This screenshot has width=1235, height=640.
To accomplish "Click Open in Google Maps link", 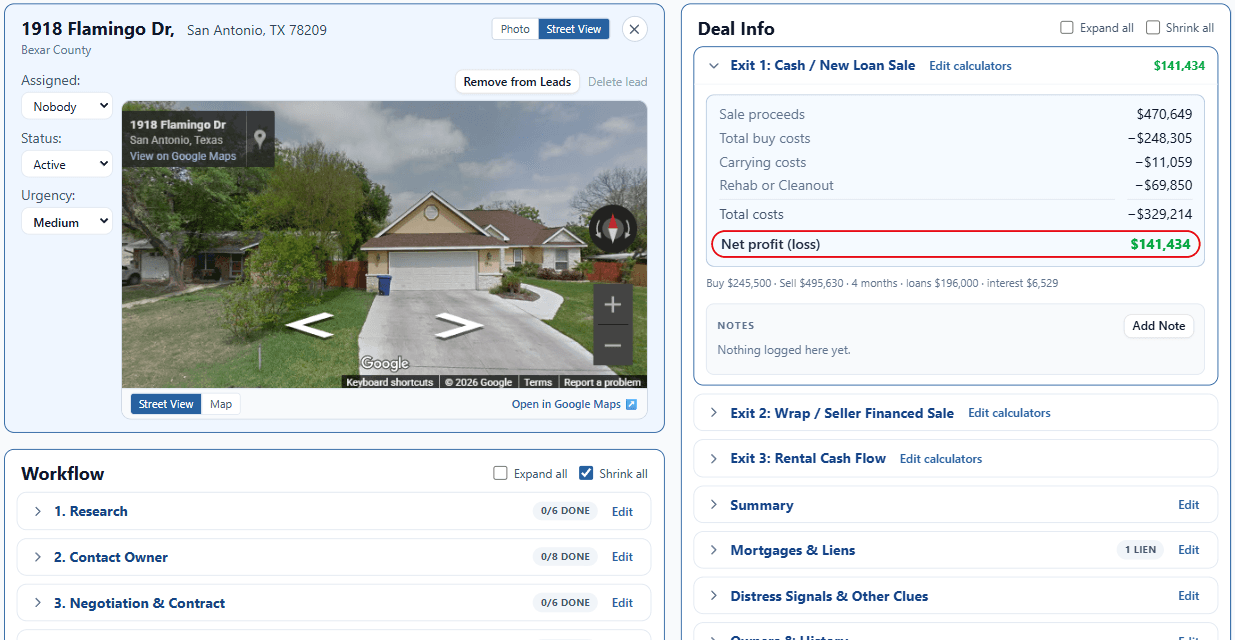I will [x=566, y=404].
